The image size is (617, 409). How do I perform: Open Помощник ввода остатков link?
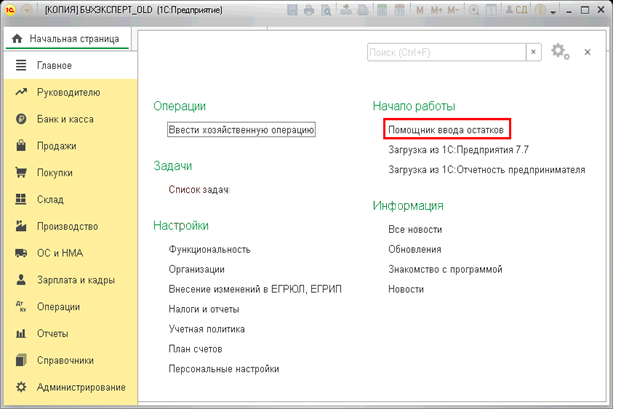click(446, 130)
